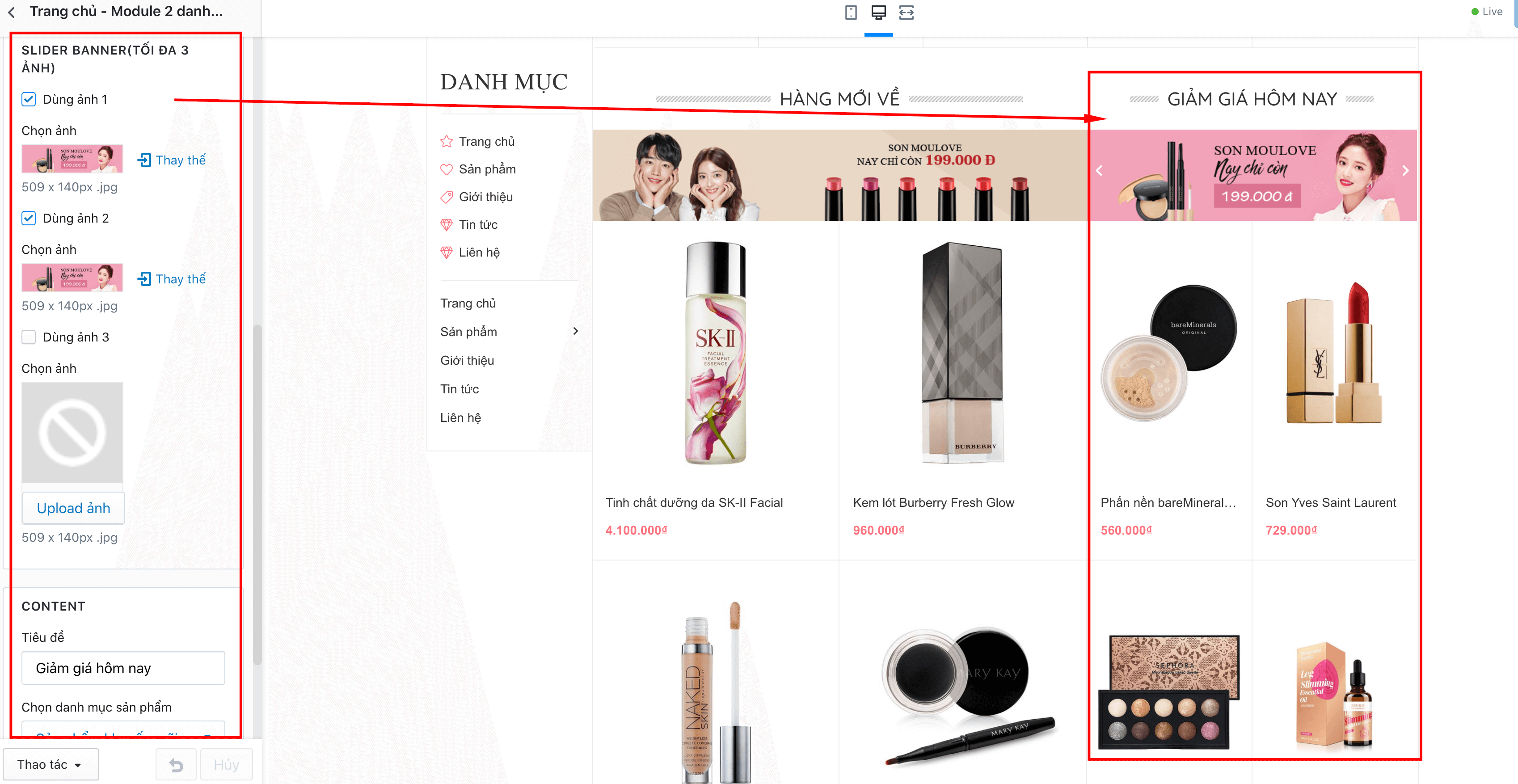Click the Upload ảnh button
This screenshot has width=1518, height=784.
pyautogui.click(x=73, y=508)
